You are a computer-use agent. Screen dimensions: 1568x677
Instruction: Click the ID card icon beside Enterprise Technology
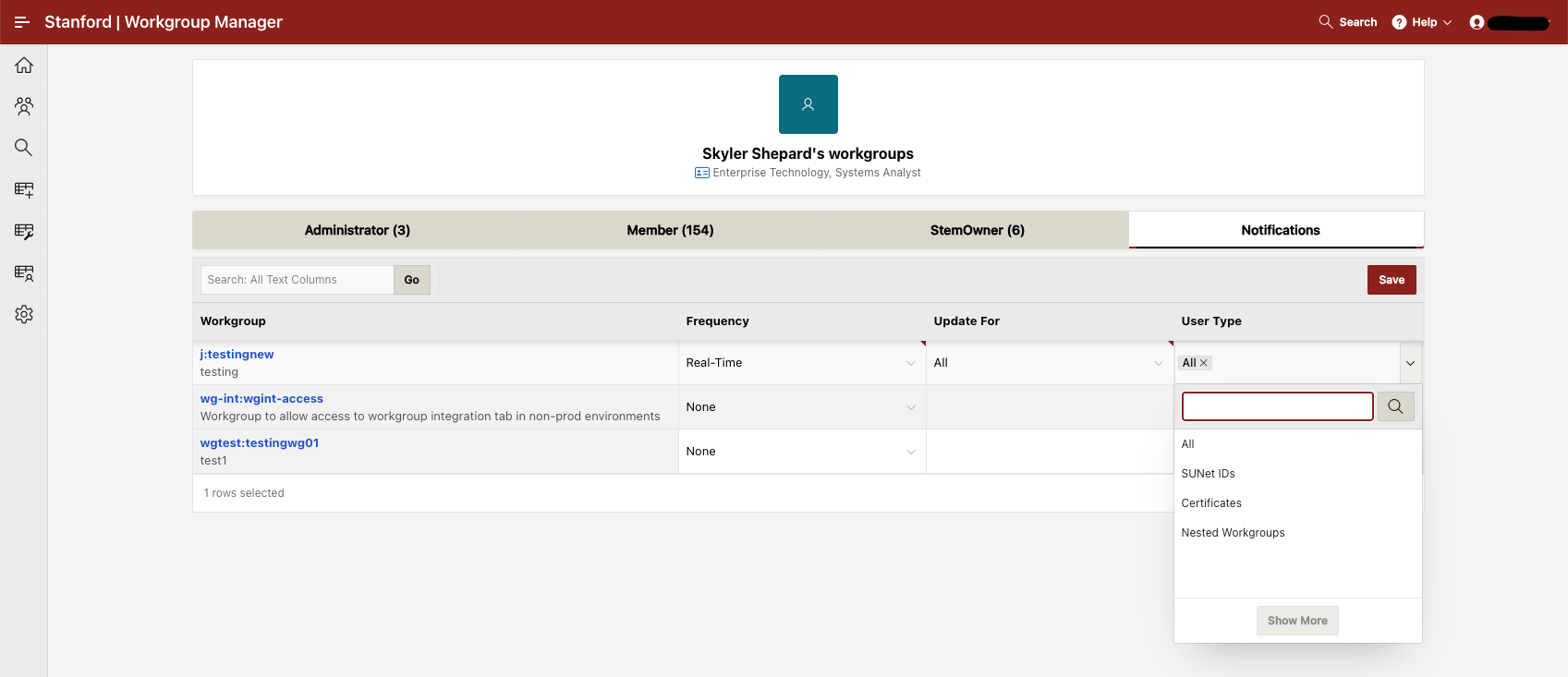(x=702, y=173)
